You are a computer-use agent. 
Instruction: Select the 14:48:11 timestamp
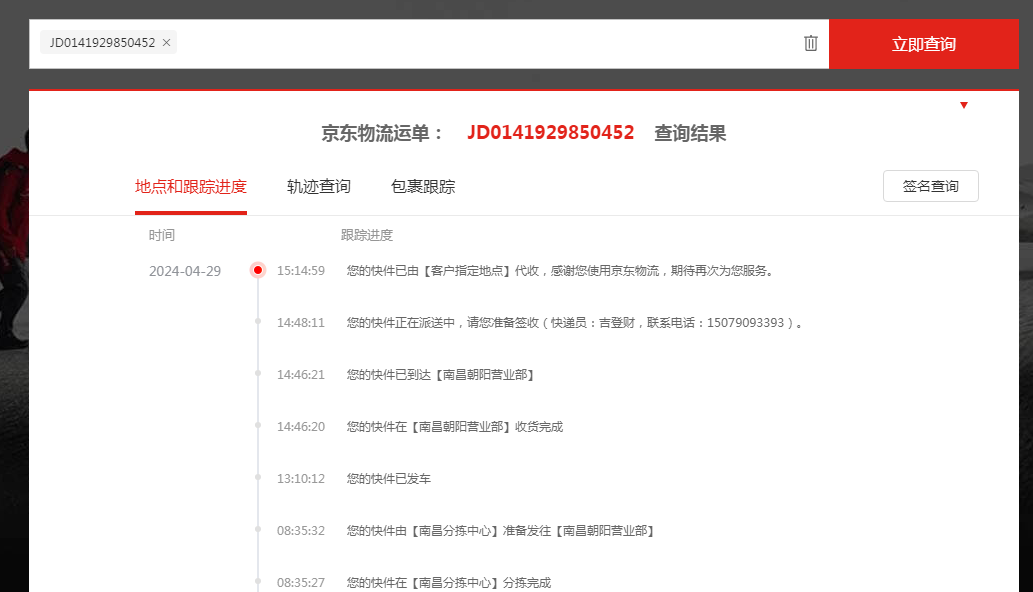300,323
